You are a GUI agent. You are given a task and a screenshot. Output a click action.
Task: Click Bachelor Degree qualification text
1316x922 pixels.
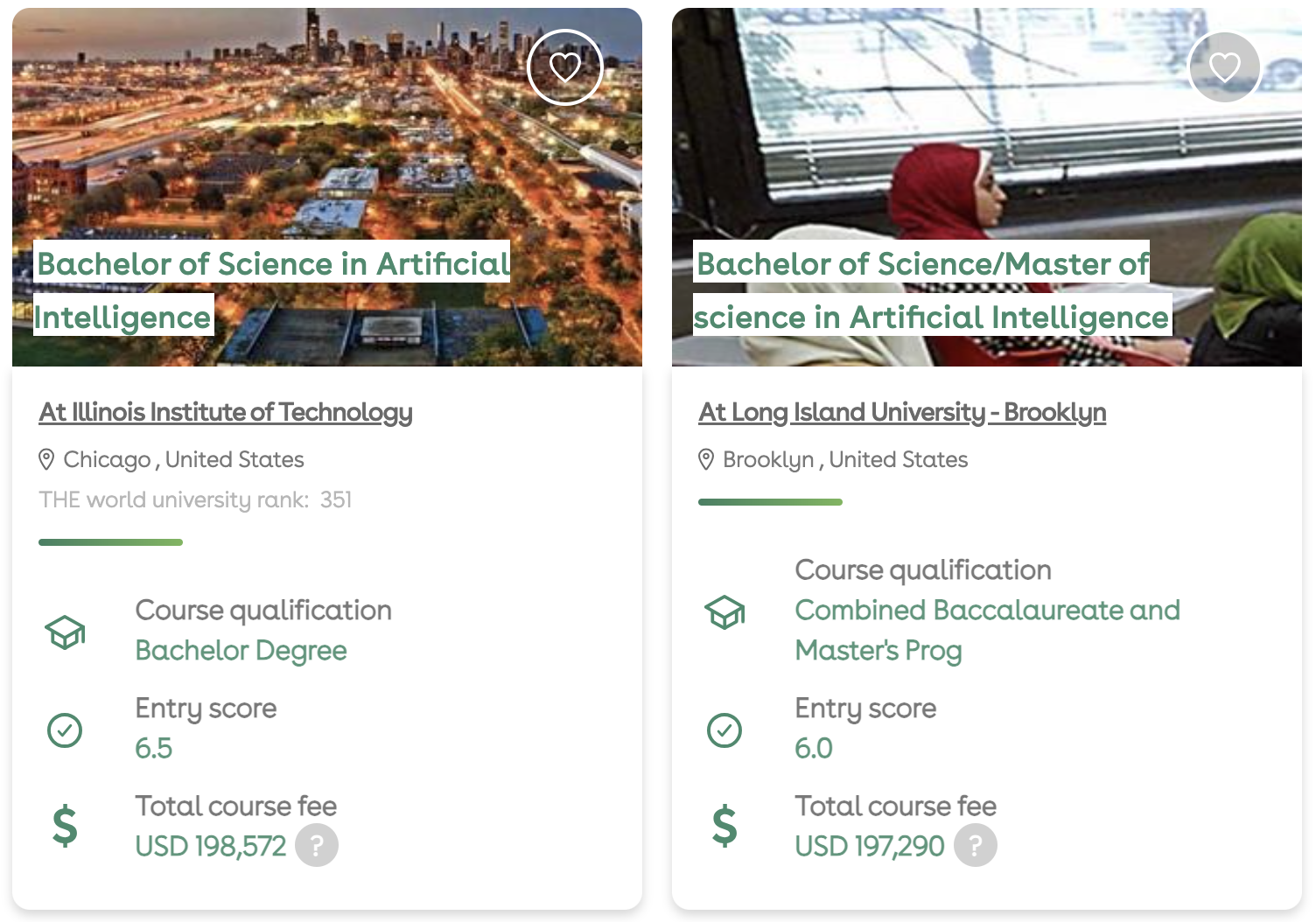click(x=241, y=651)
